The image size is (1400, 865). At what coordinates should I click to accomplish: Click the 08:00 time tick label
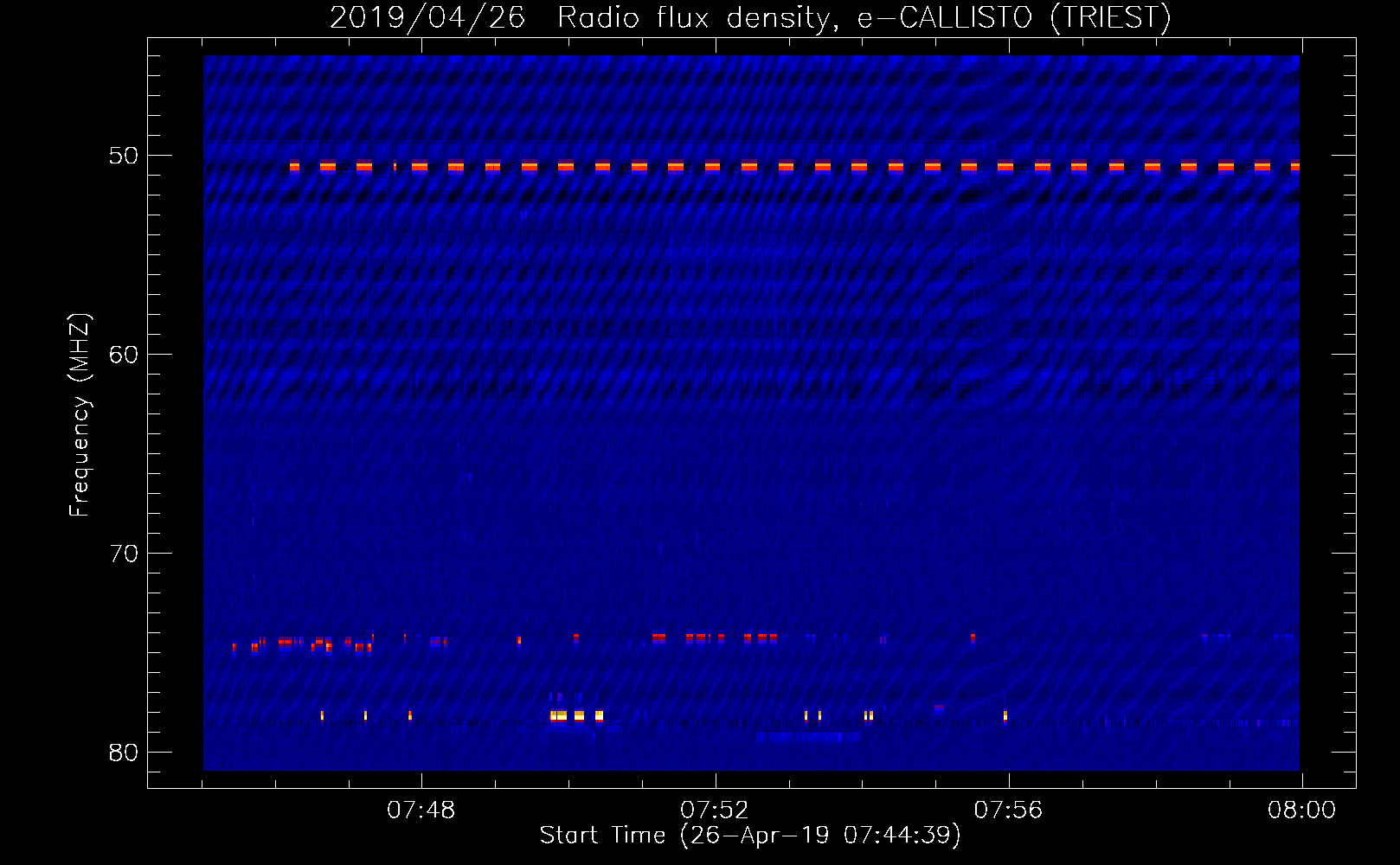point(1301,811)
